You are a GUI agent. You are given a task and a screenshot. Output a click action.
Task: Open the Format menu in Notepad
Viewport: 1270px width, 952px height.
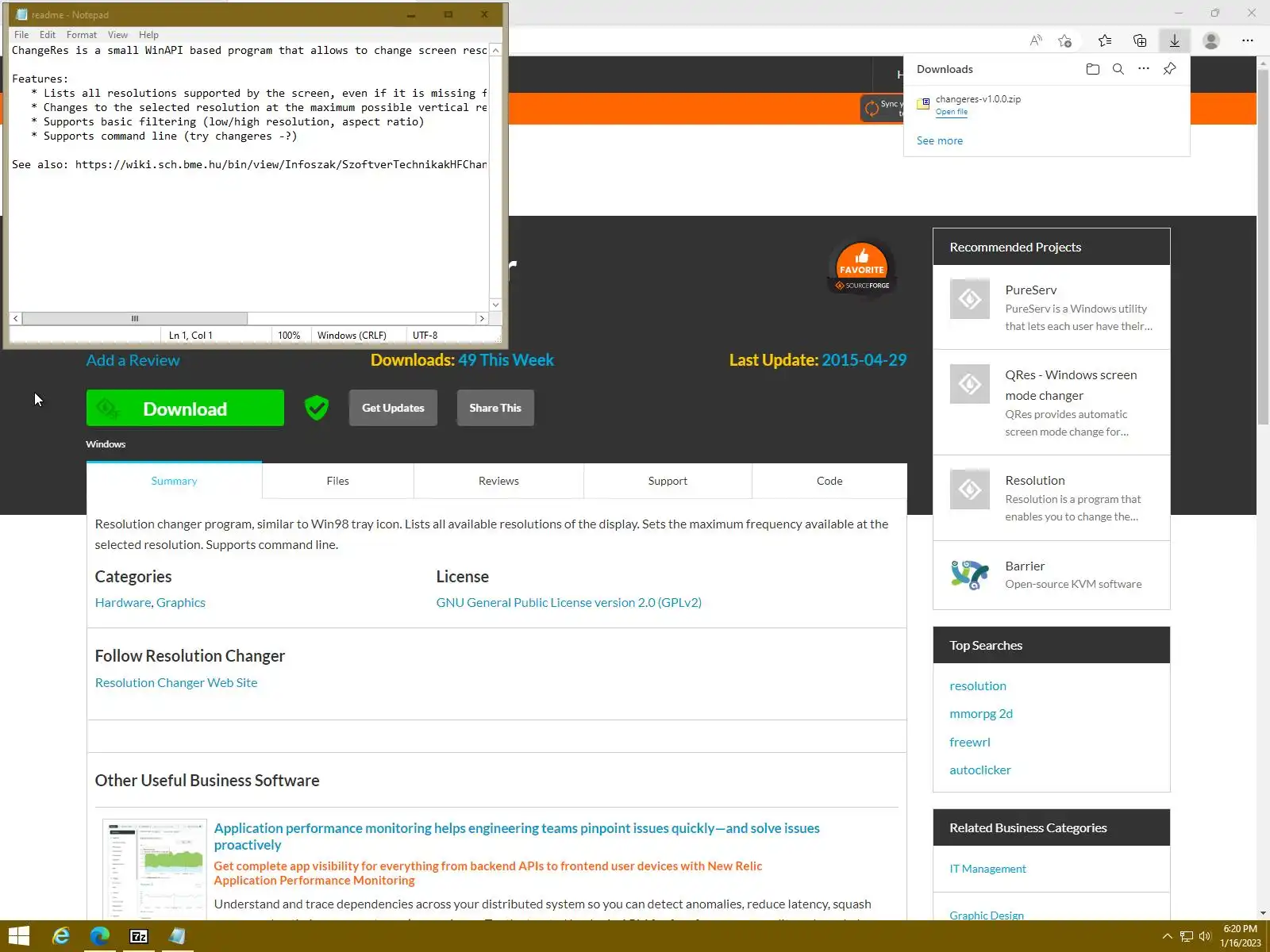82,35
